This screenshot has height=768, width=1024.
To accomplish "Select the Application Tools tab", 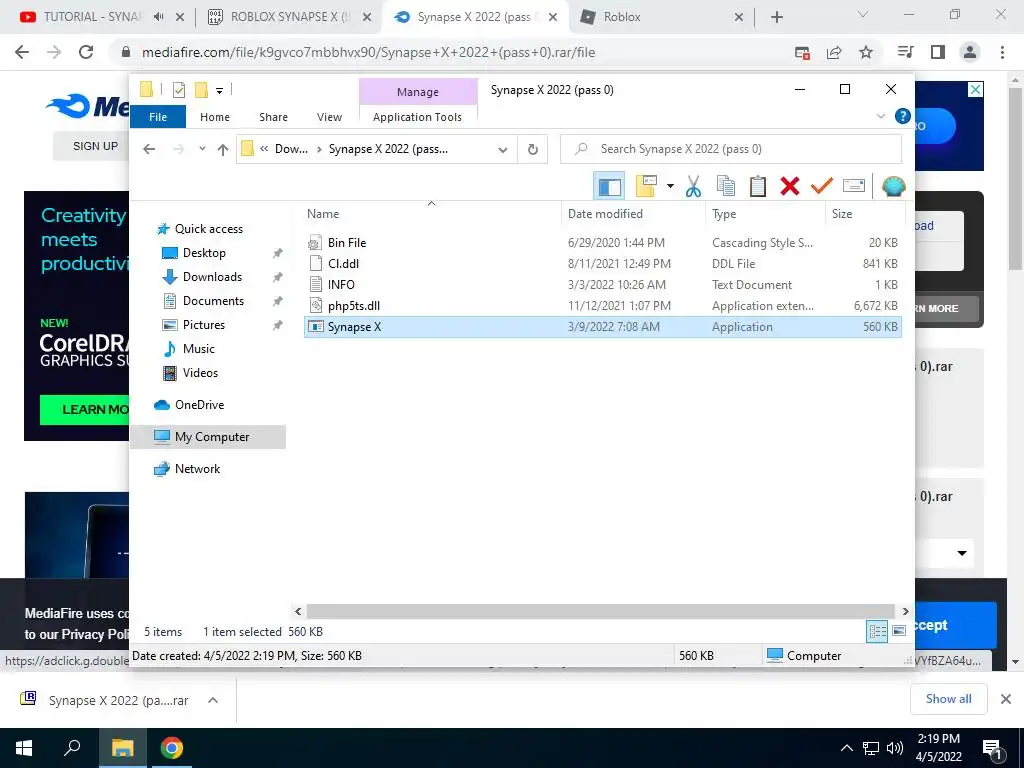I will pyautogui.click(x=417, y=117).
